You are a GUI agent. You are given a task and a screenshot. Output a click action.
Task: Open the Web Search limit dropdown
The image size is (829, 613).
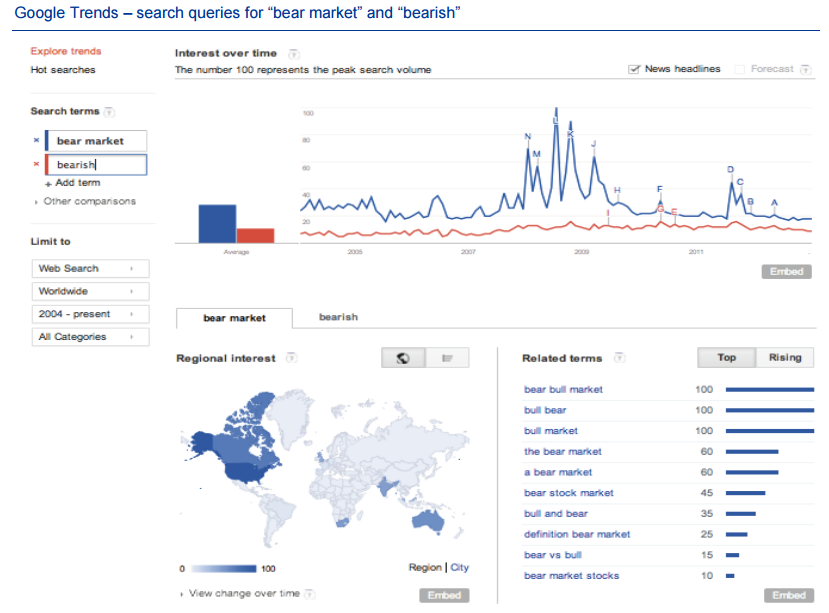coord(90,268)
